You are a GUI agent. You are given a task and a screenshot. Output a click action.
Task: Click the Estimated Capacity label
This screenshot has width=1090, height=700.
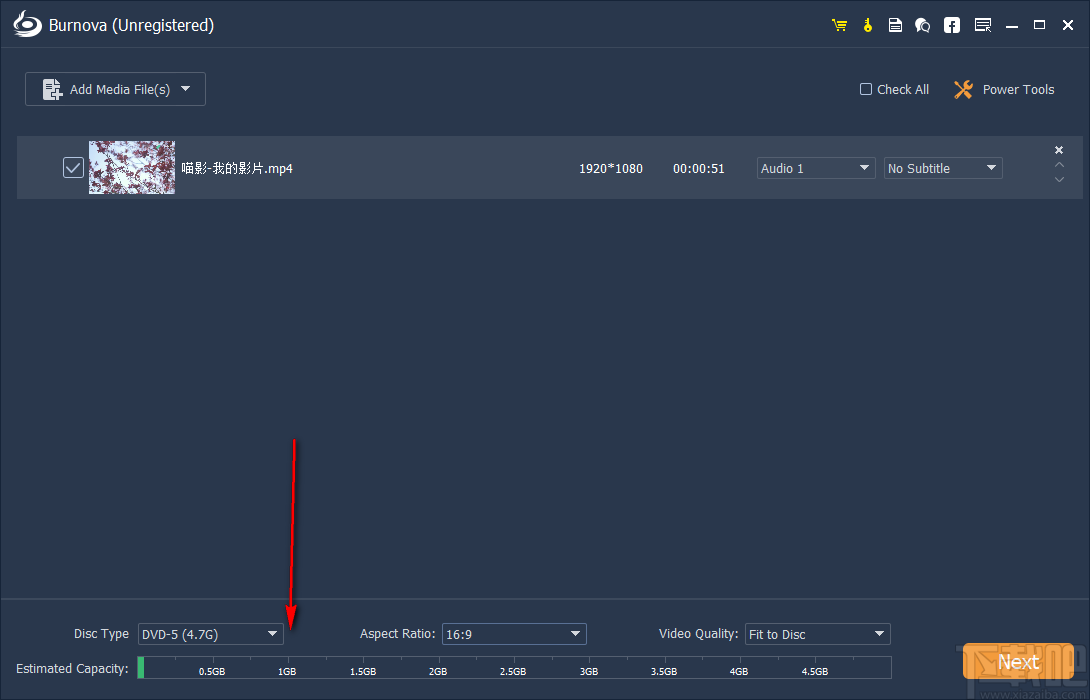(x=72, y=669)
